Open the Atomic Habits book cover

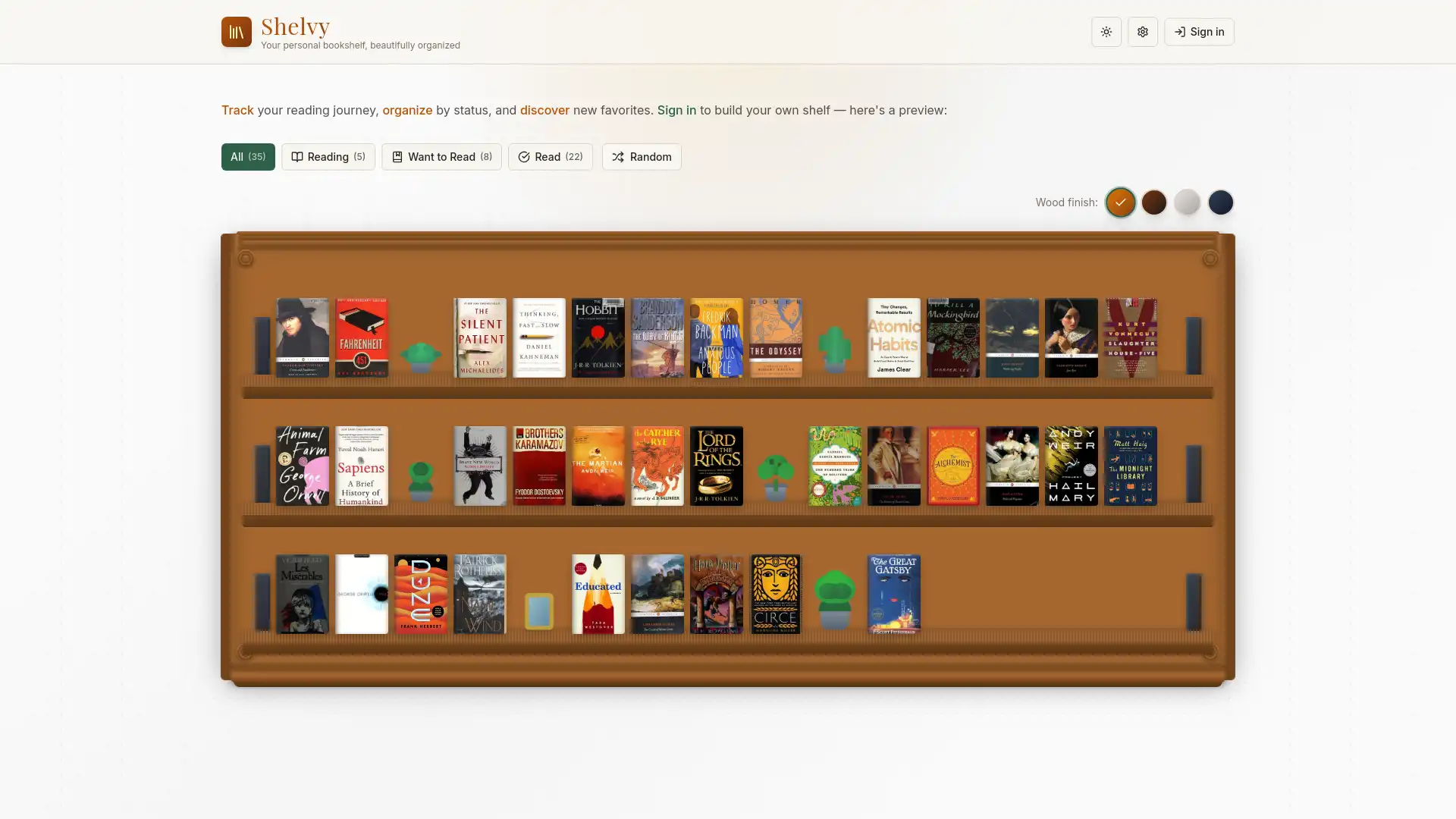coord(893,337)
